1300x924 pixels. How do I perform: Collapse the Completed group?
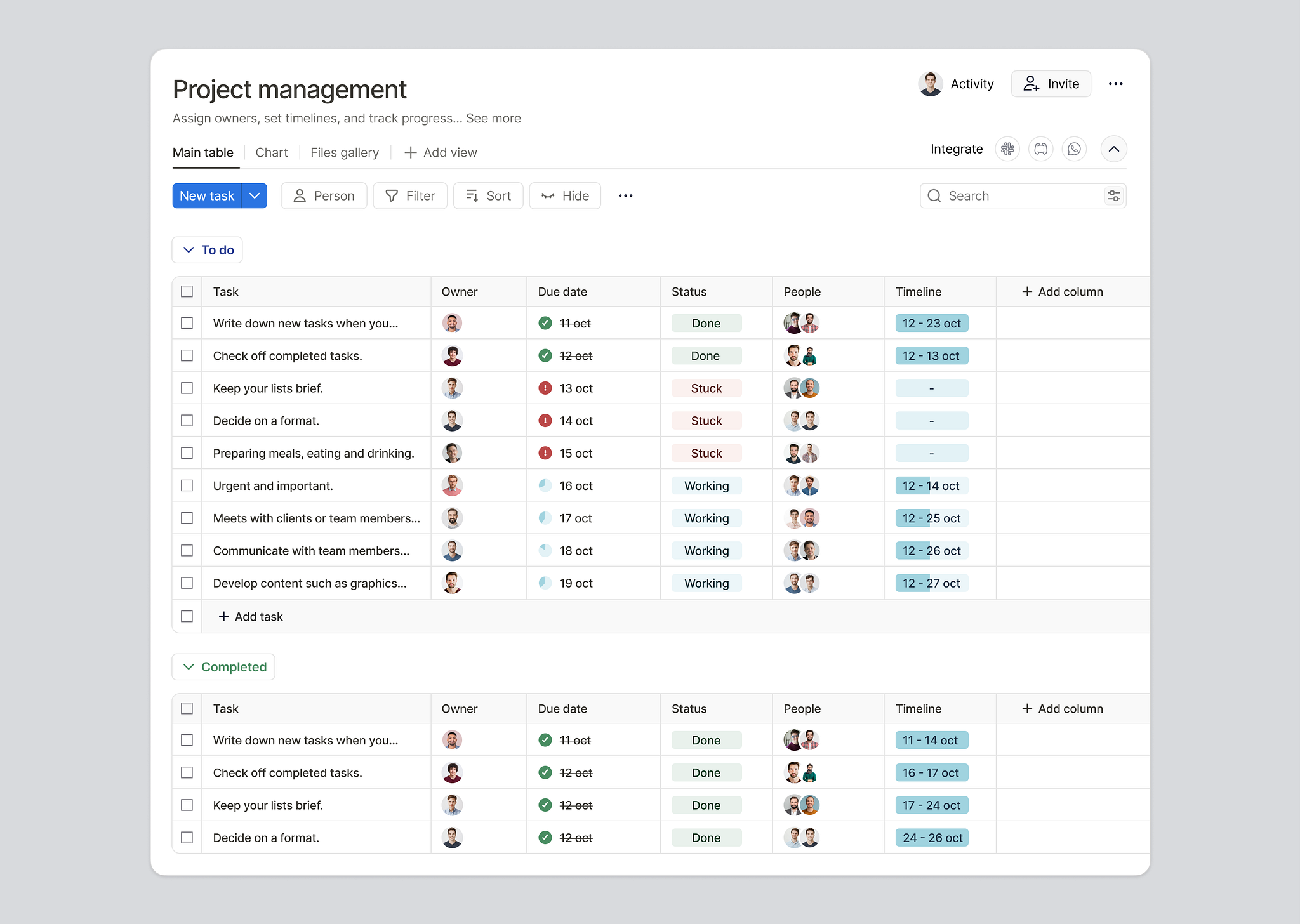[189, 667]
